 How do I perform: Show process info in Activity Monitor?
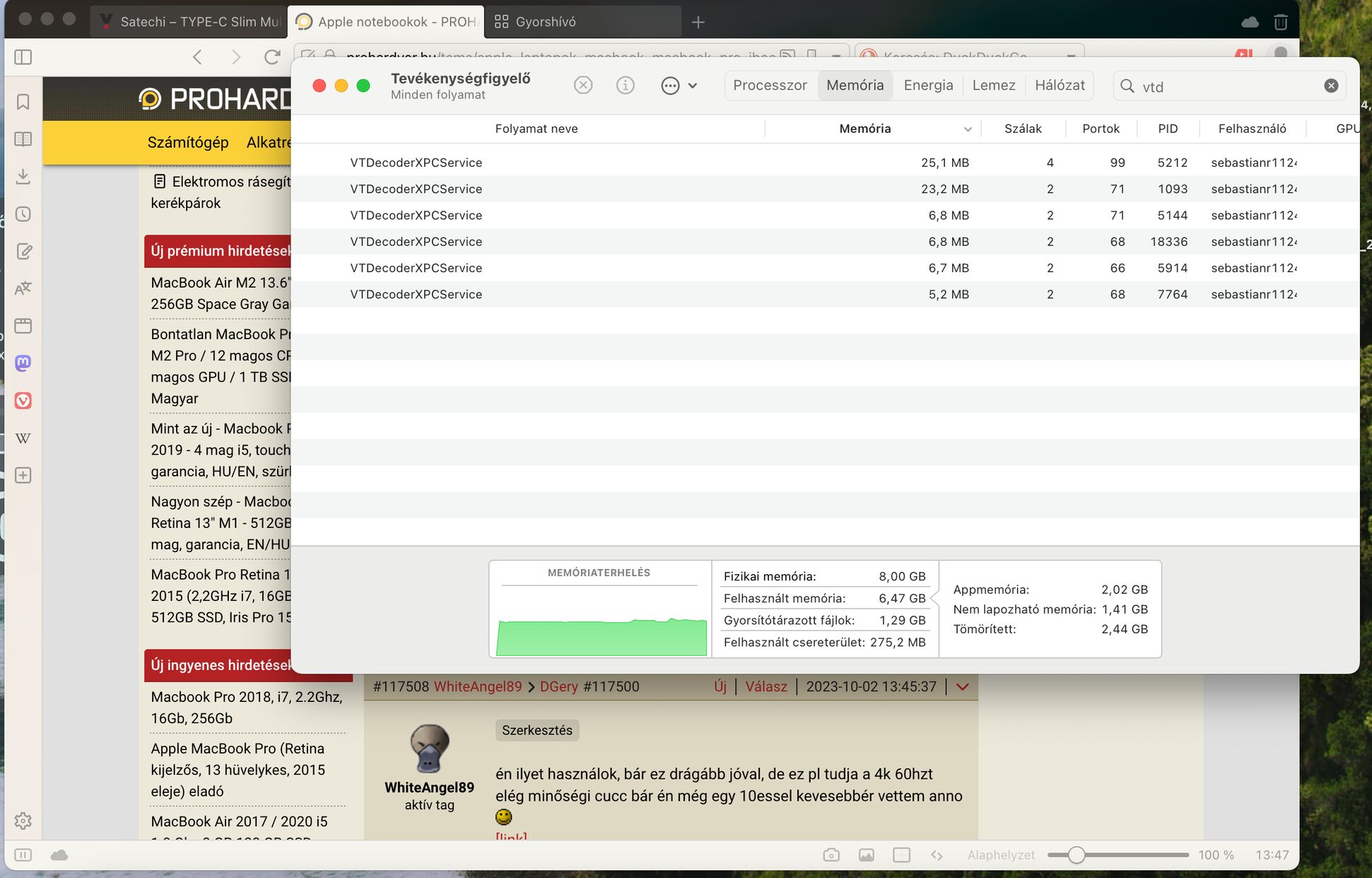626,86
